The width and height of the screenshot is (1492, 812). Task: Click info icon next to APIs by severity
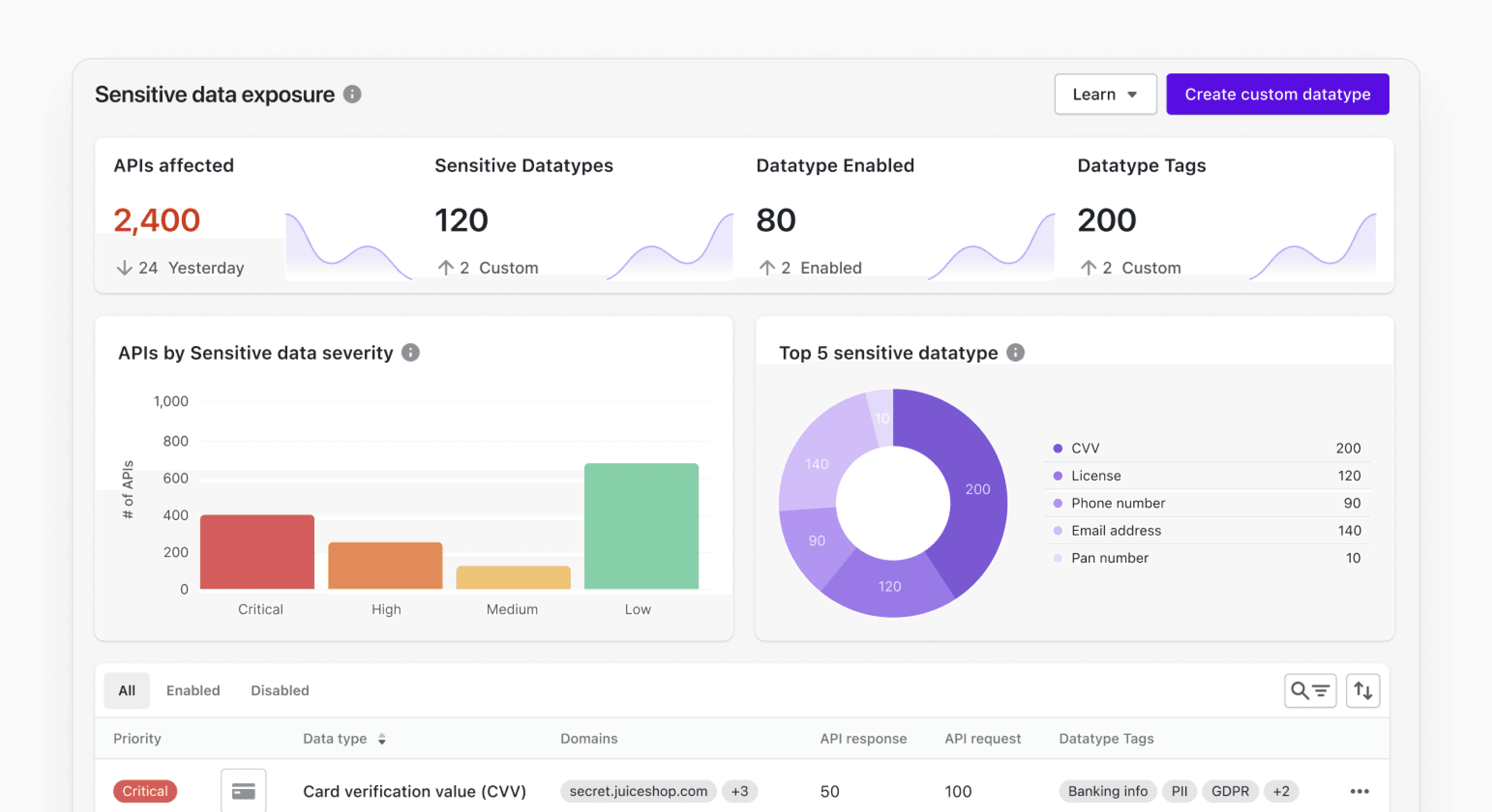tap(410, 352)
